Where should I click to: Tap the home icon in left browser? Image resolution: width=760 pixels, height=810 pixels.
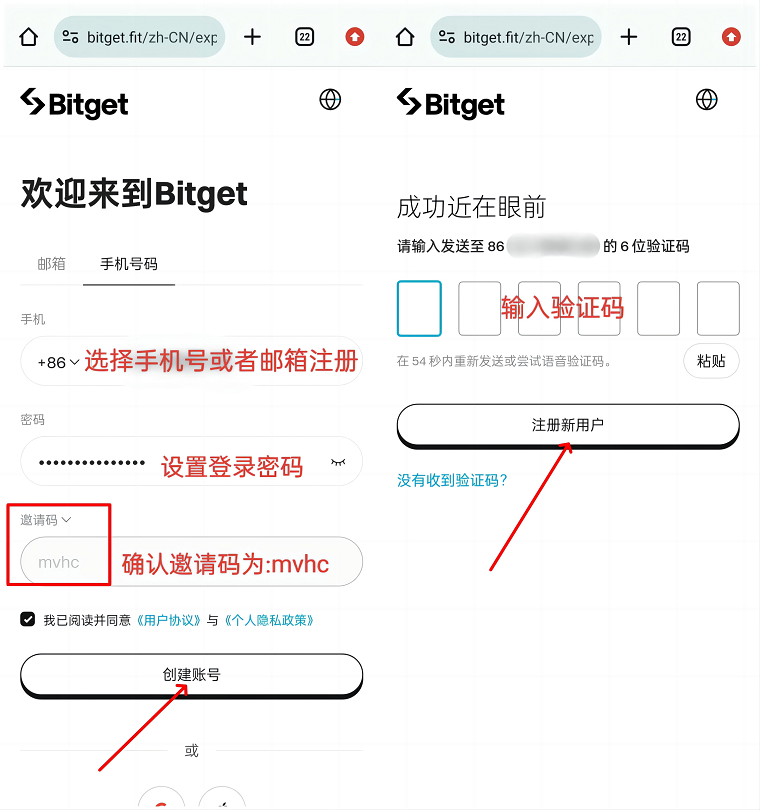[28, 37]
